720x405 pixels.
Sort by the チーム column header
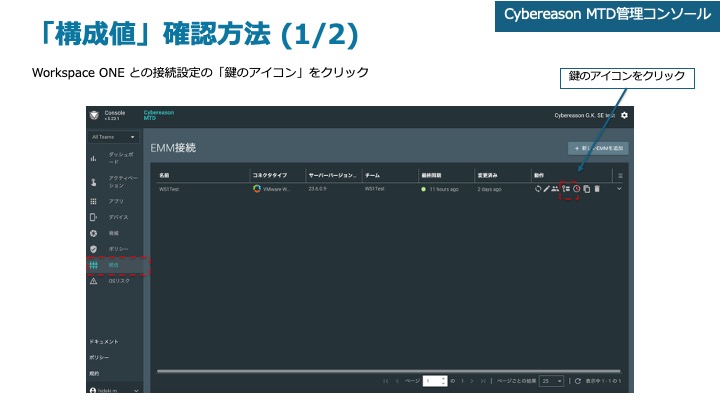tap(372, 175)
